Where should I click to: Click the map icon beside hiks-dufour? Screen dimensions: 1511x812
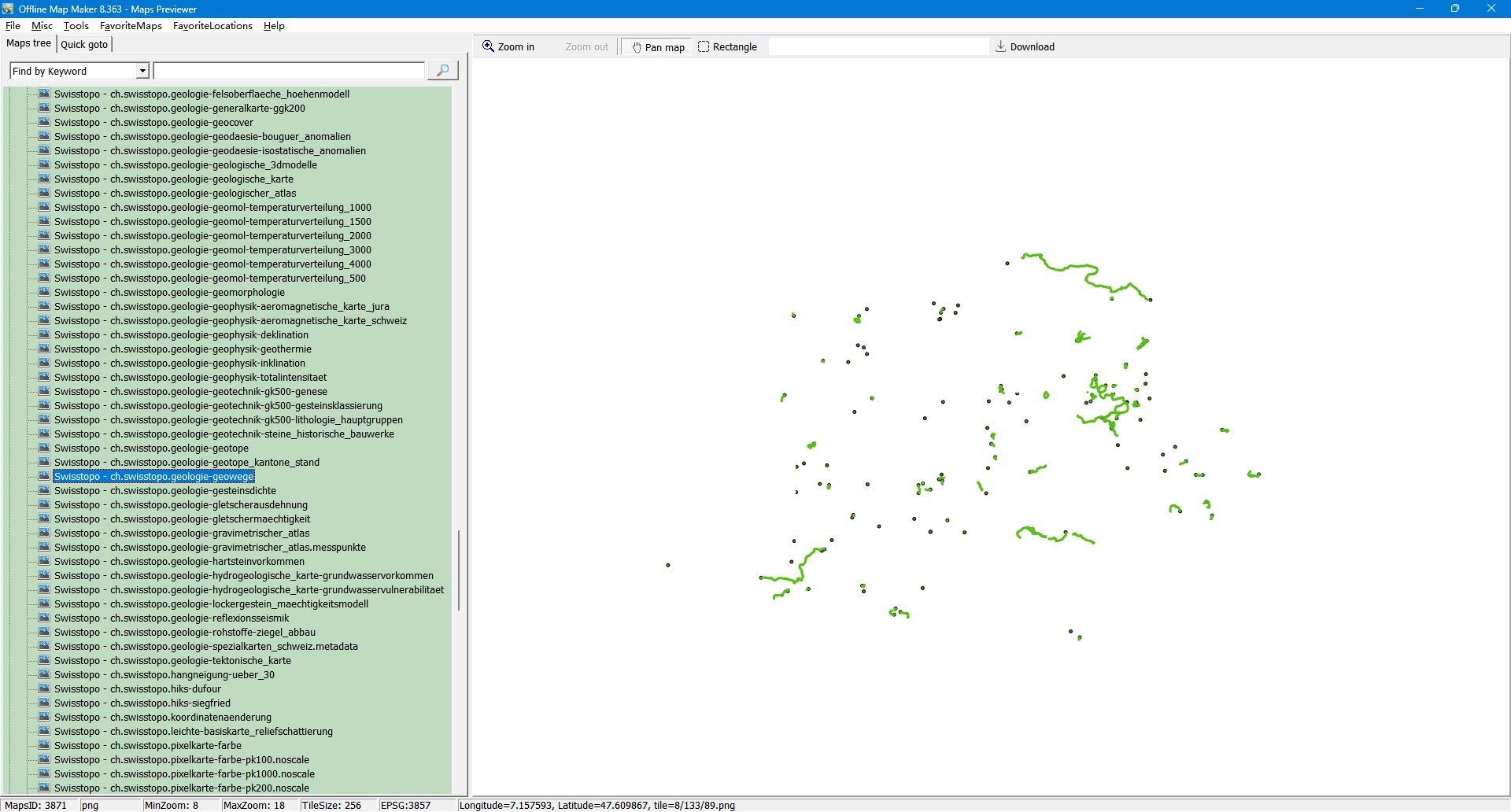pyautogui.click(x=45, y=688)
